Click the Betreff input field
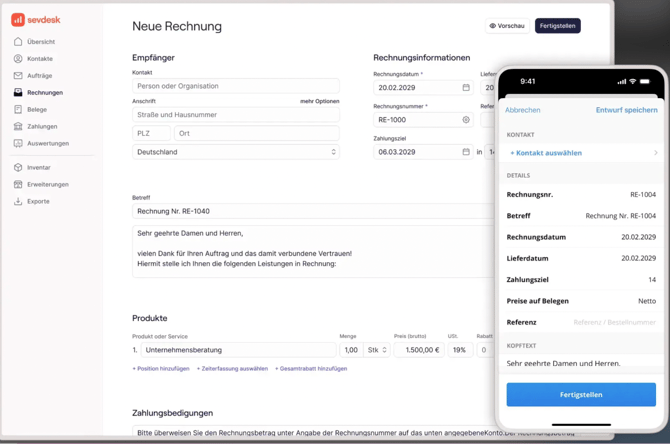This screenshot has height=444, width=670. point(312,211)
